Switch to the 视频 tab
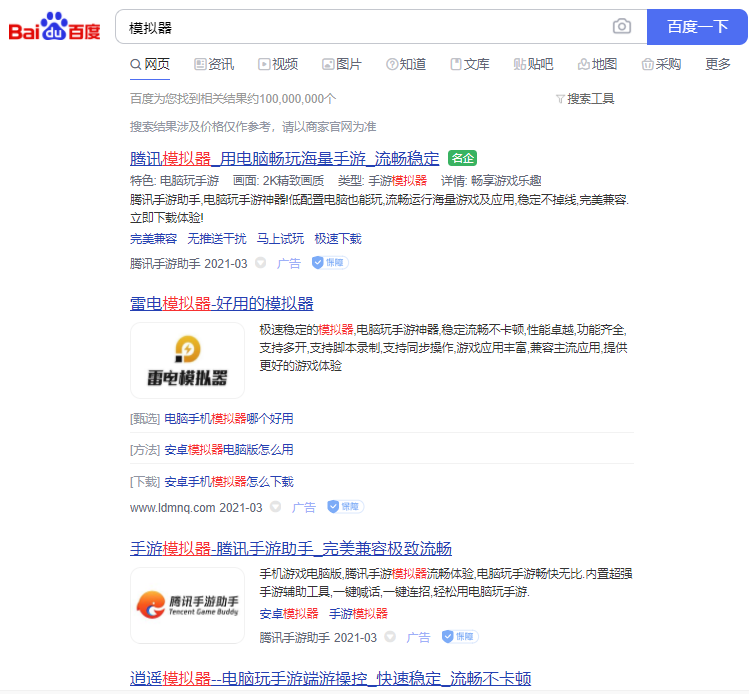The image size is (749, 694). (278, 64)
